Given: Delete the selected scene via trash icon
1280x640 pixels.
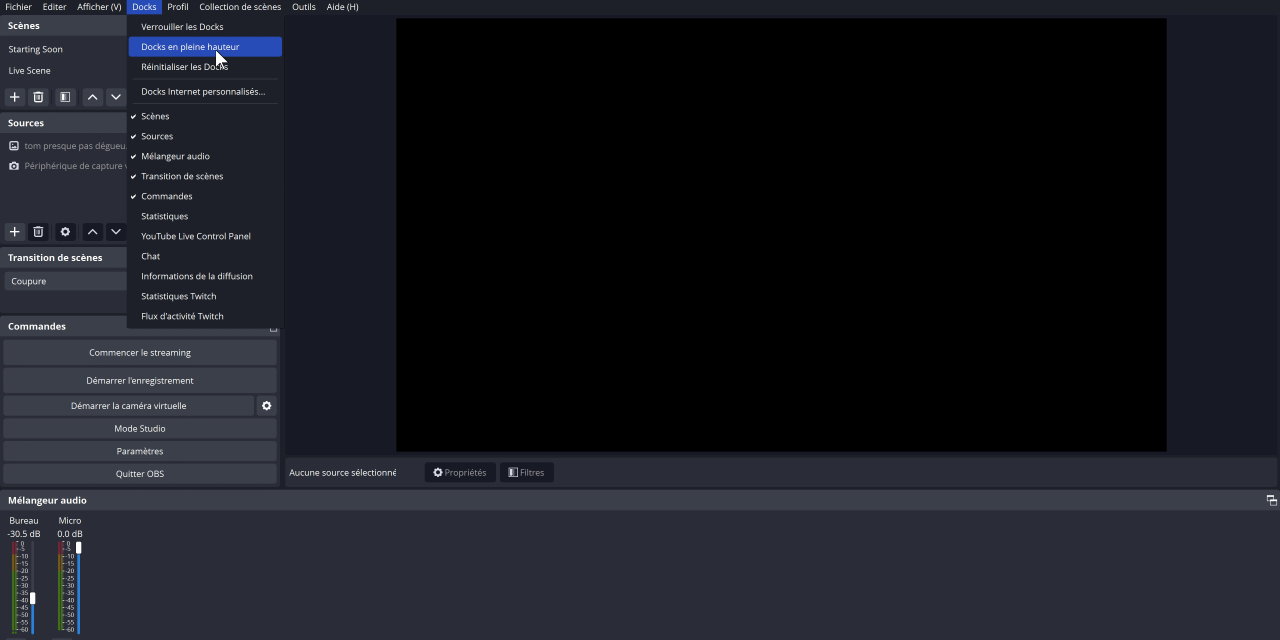Looking at the screenshot, I should (38, 97).
